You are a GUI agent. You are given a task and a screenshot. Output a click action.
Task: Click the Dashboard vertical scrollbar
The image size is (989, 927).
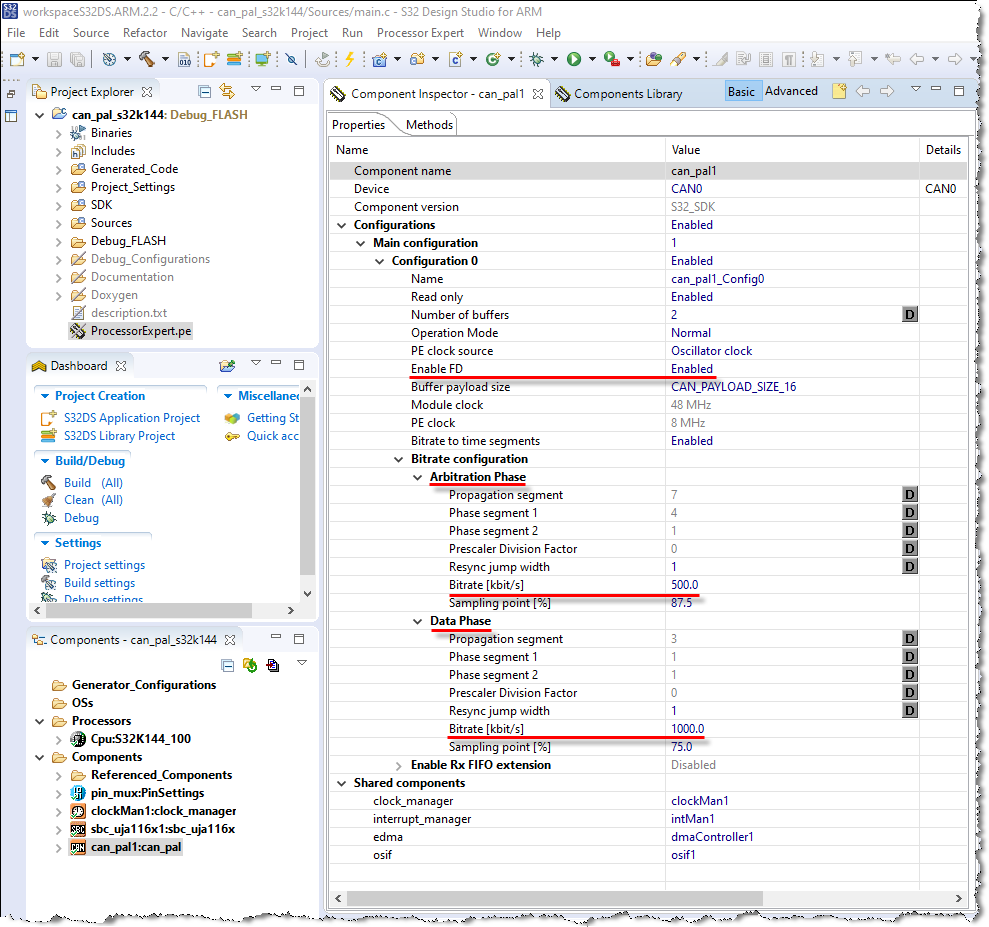(307, 486)
